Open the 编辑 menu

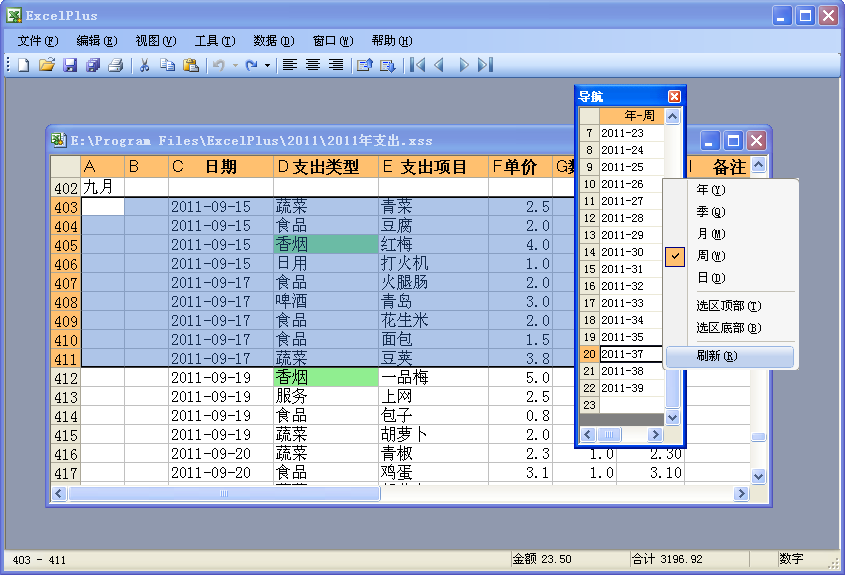pyautogui.click(x=97, y=41)
